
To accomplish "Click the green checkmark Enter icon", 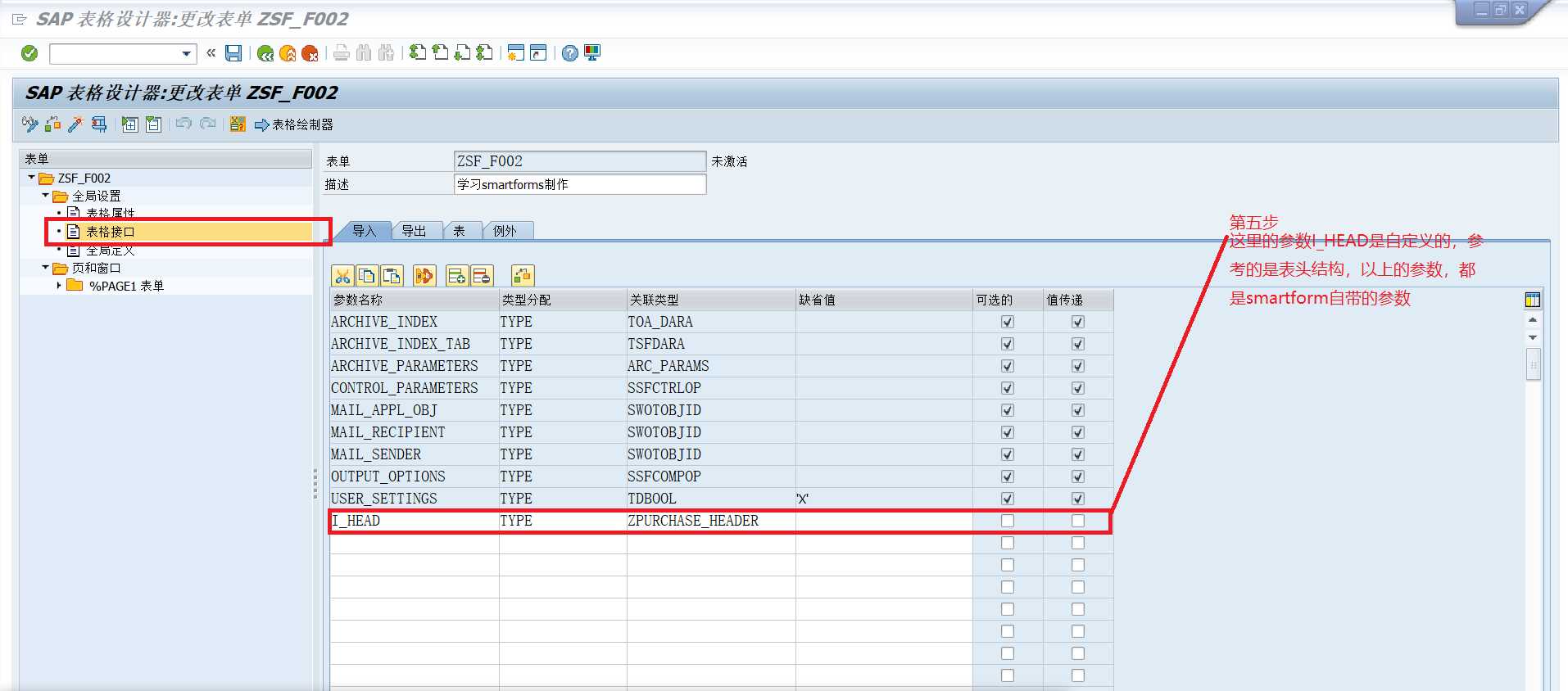I will click(29, 53).
